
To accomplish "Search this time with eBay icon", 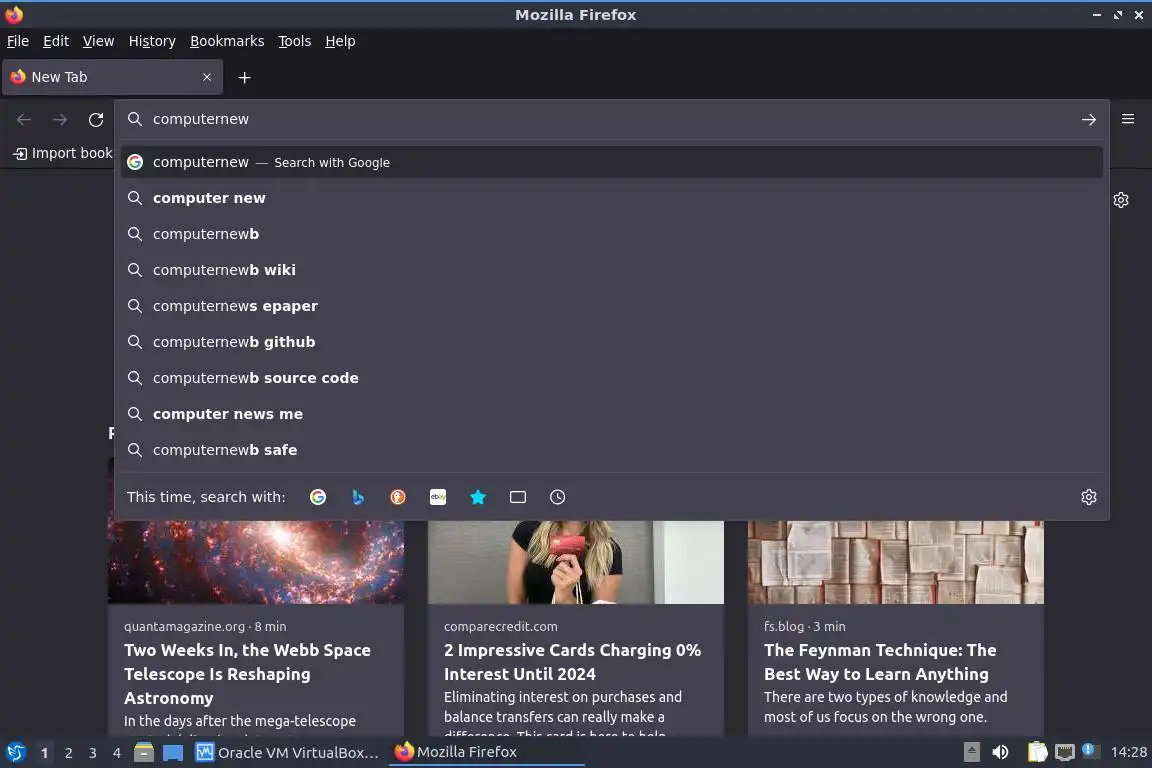I will point(438,497).
